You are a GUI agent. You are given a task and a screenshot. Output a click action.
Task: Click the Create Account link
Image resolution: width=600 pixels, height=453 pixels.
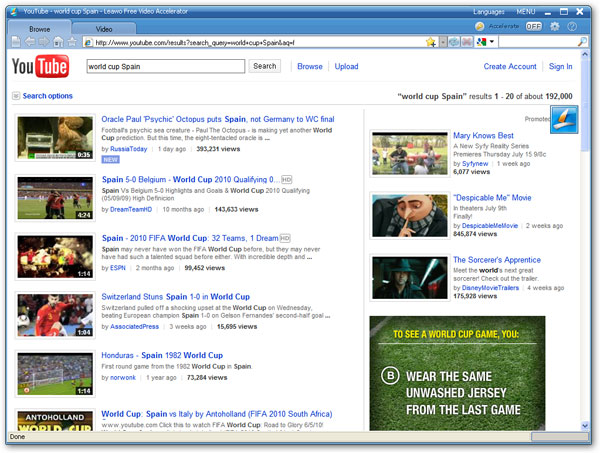(510, 66)
